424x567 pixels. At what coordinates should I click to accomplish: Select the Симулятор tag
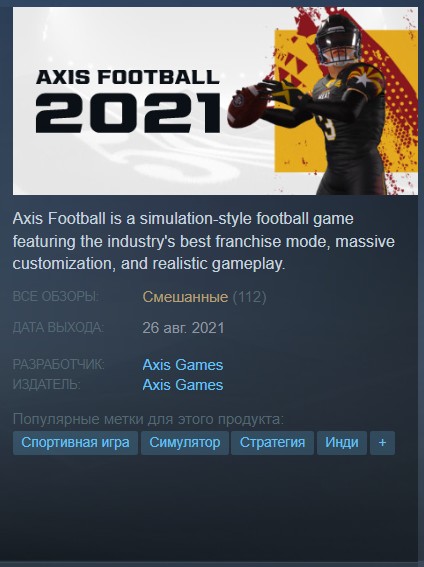pyautogui.click(x=185, y=443)
